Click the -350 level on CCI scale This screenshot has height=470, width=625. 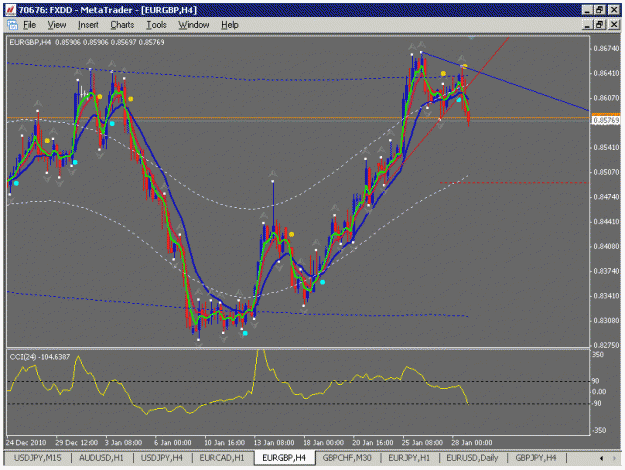(598, 430)
